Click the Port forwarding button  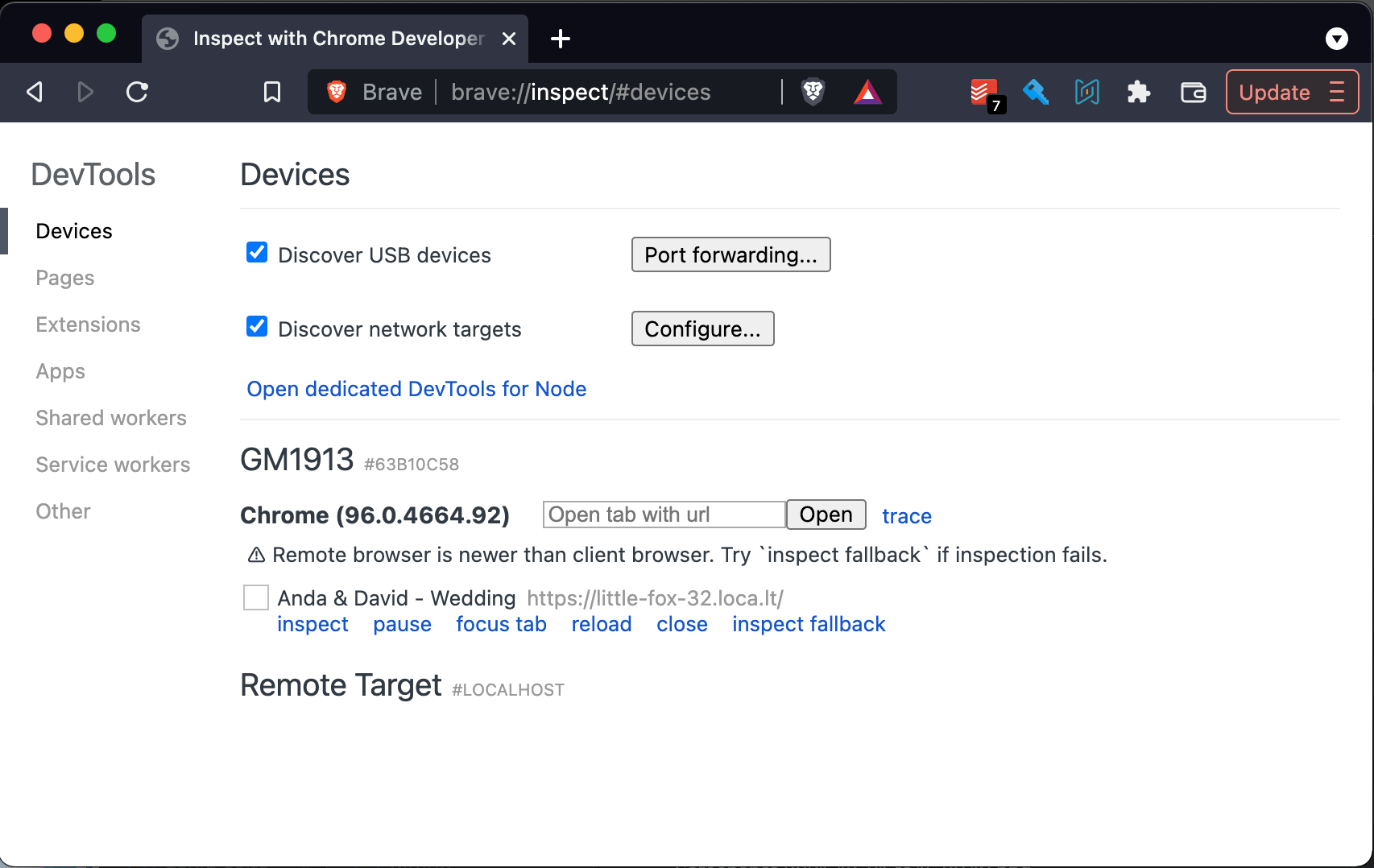[x=730, y=254]
